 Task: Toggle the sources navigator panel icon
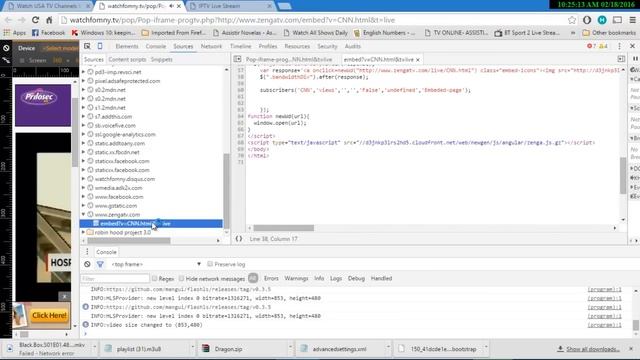[238, 59]
